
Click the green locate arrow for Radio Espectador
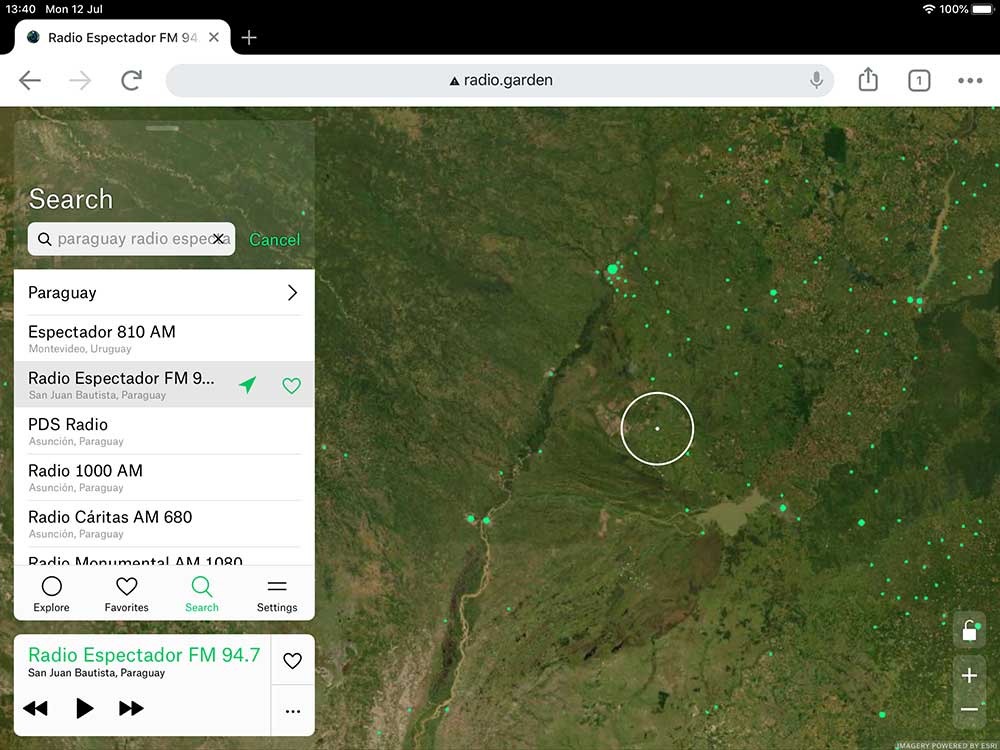247,385
